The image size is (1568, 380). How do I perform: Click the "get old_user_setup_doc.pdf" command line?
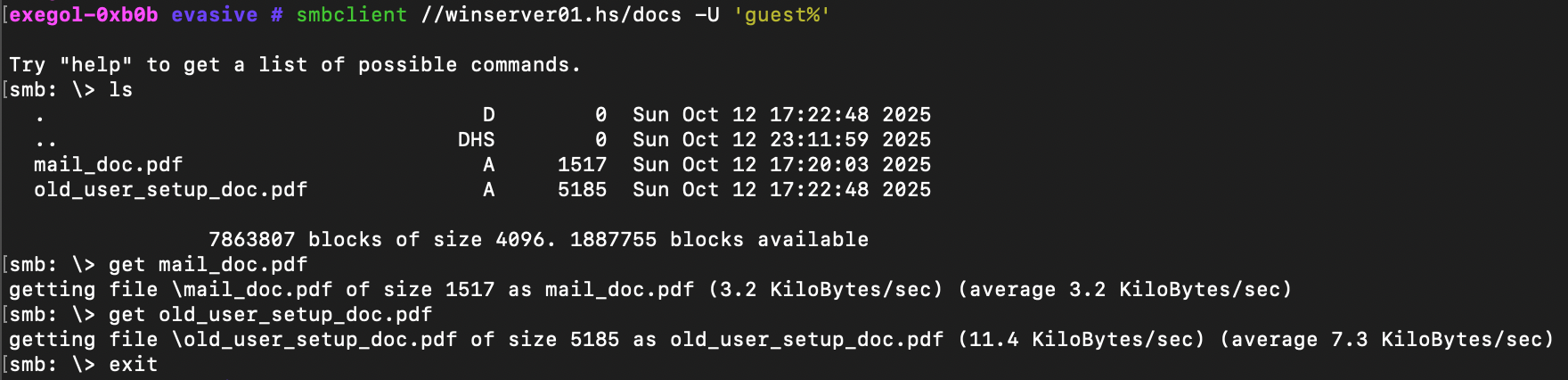click(x=270, y=315)
